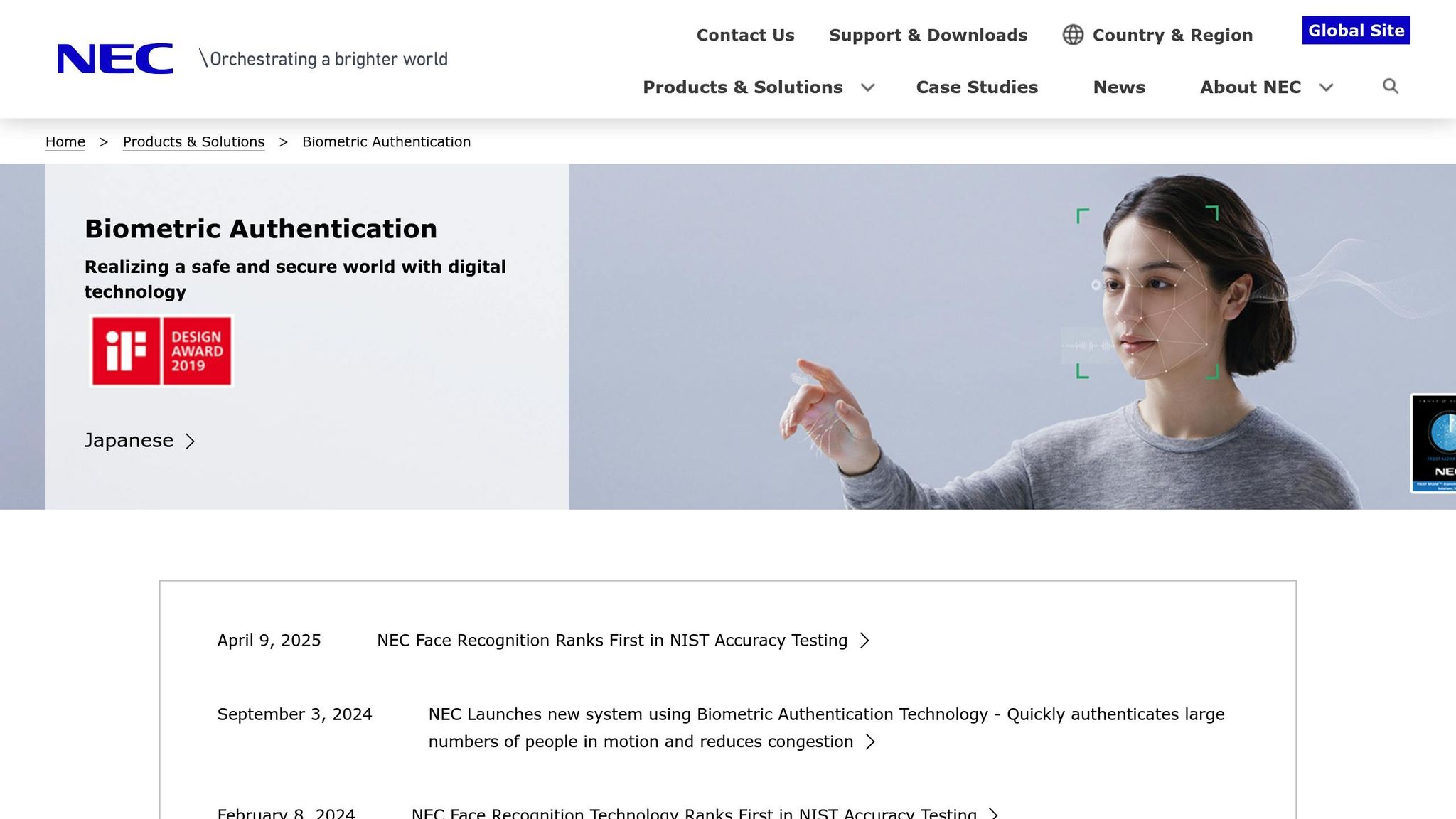Click the Global Site button
Viewport: 1456px width, 819px height.
1356,31
